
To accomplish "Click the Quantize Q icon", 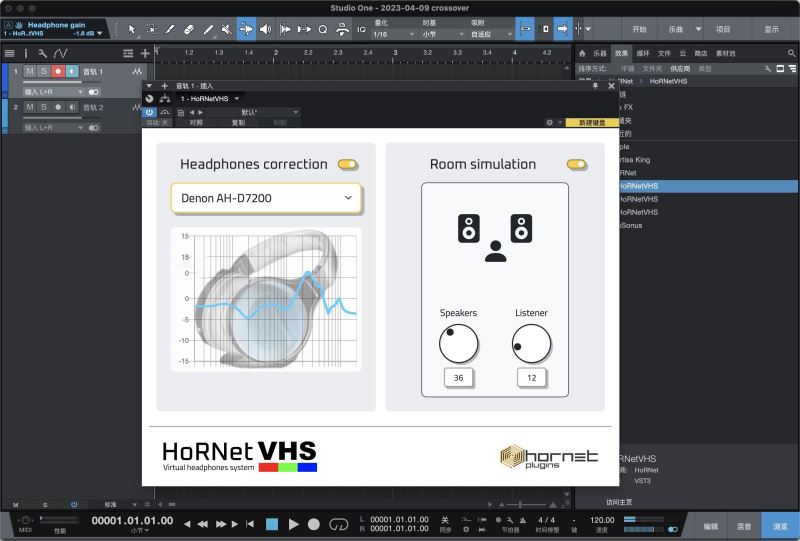I will (x=322, y=30).
